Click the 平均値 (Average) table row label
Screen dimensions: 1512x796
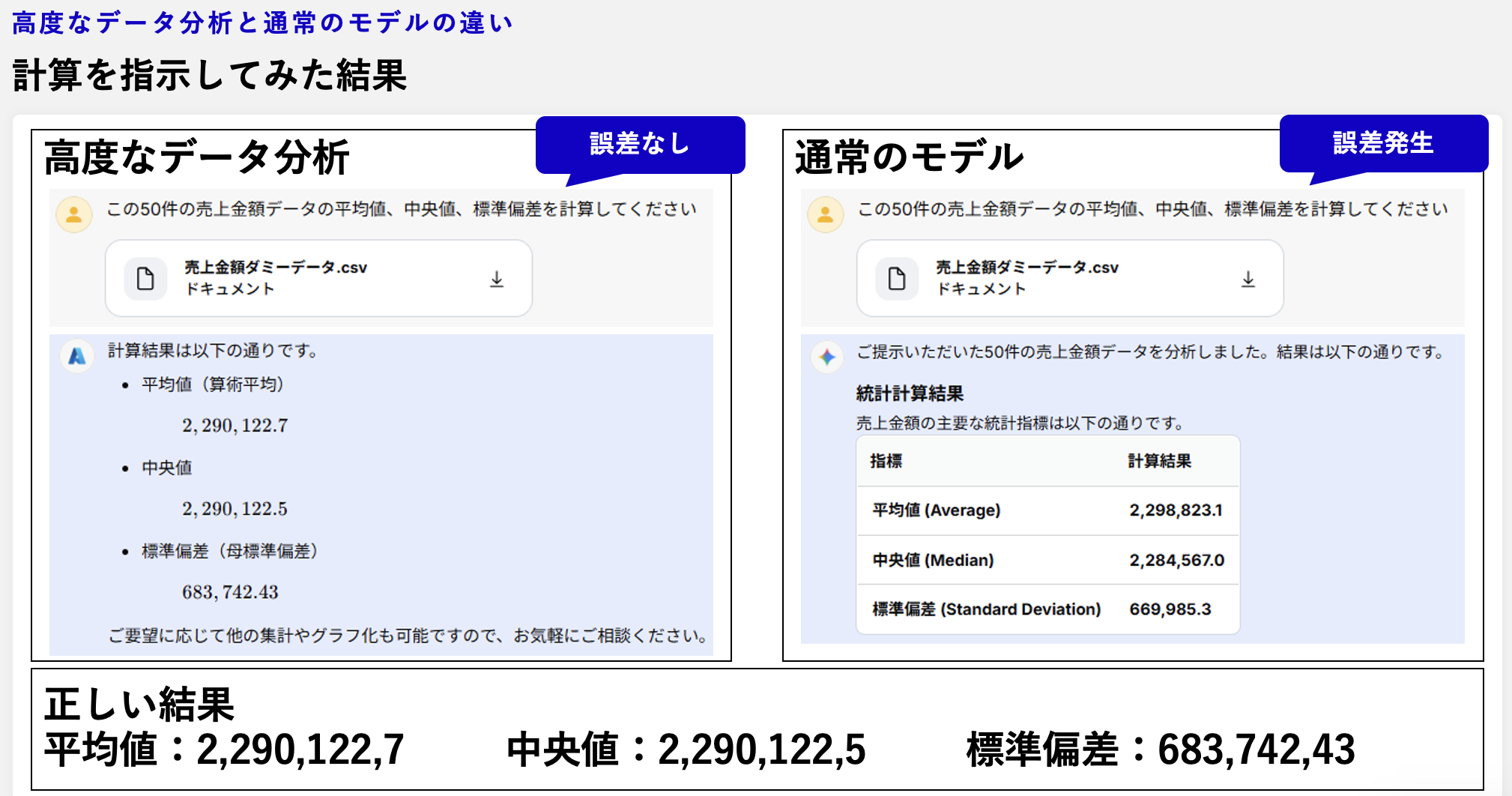pos(936,510)
